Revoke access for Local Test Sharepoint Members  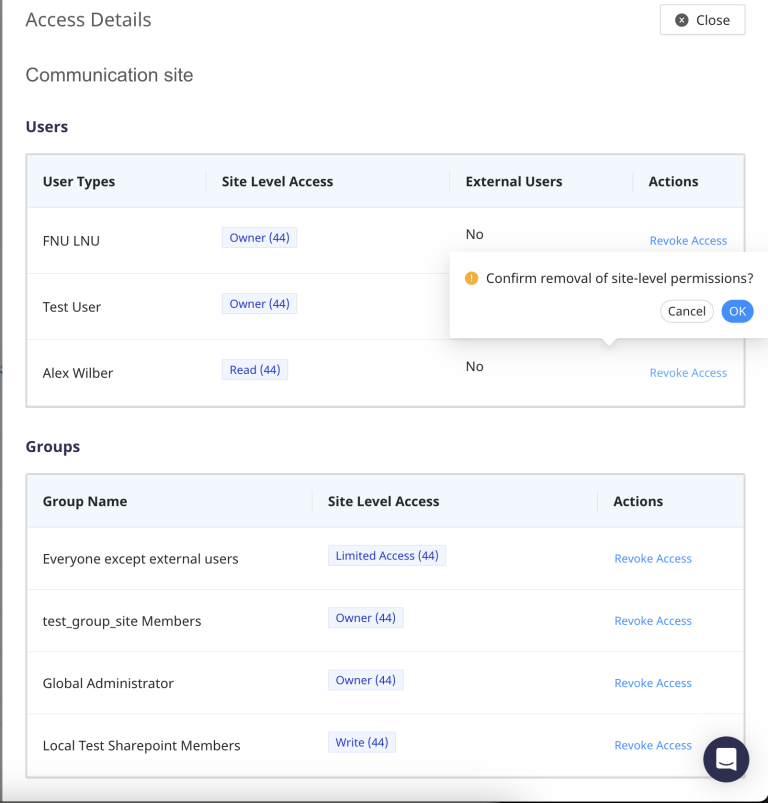pos(653,745)
